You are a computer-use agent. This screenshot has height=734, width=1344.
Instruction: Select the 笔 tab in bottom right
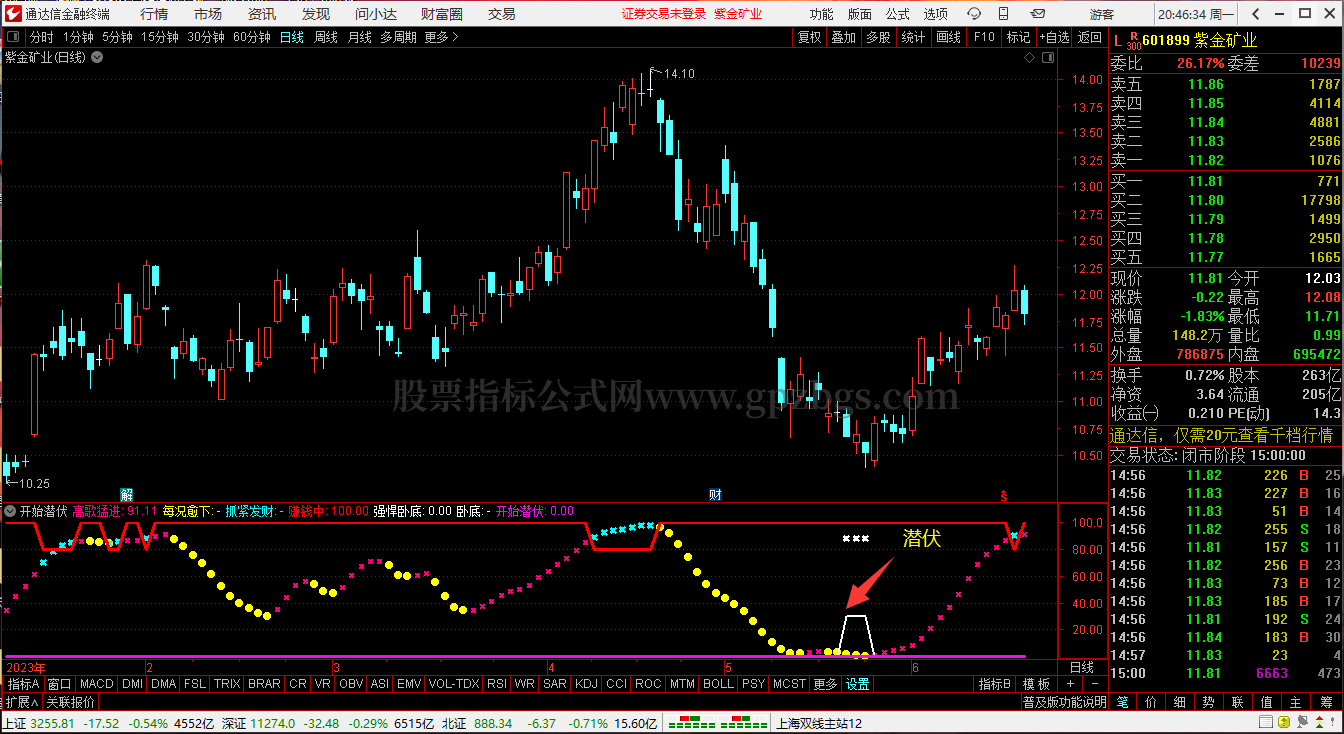tap(1123, 702)
